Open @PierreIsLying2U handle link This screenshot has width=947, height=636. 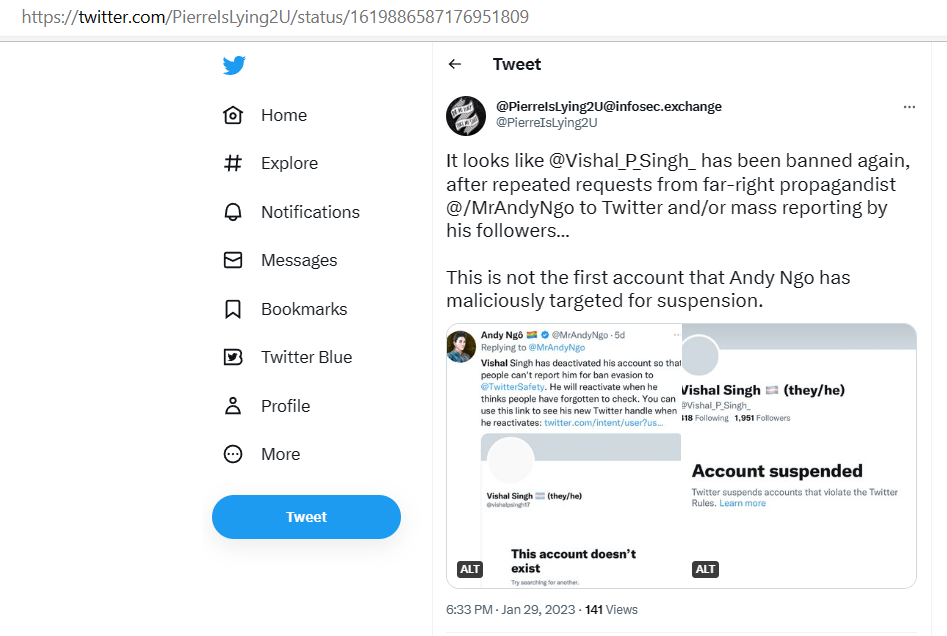546,123
